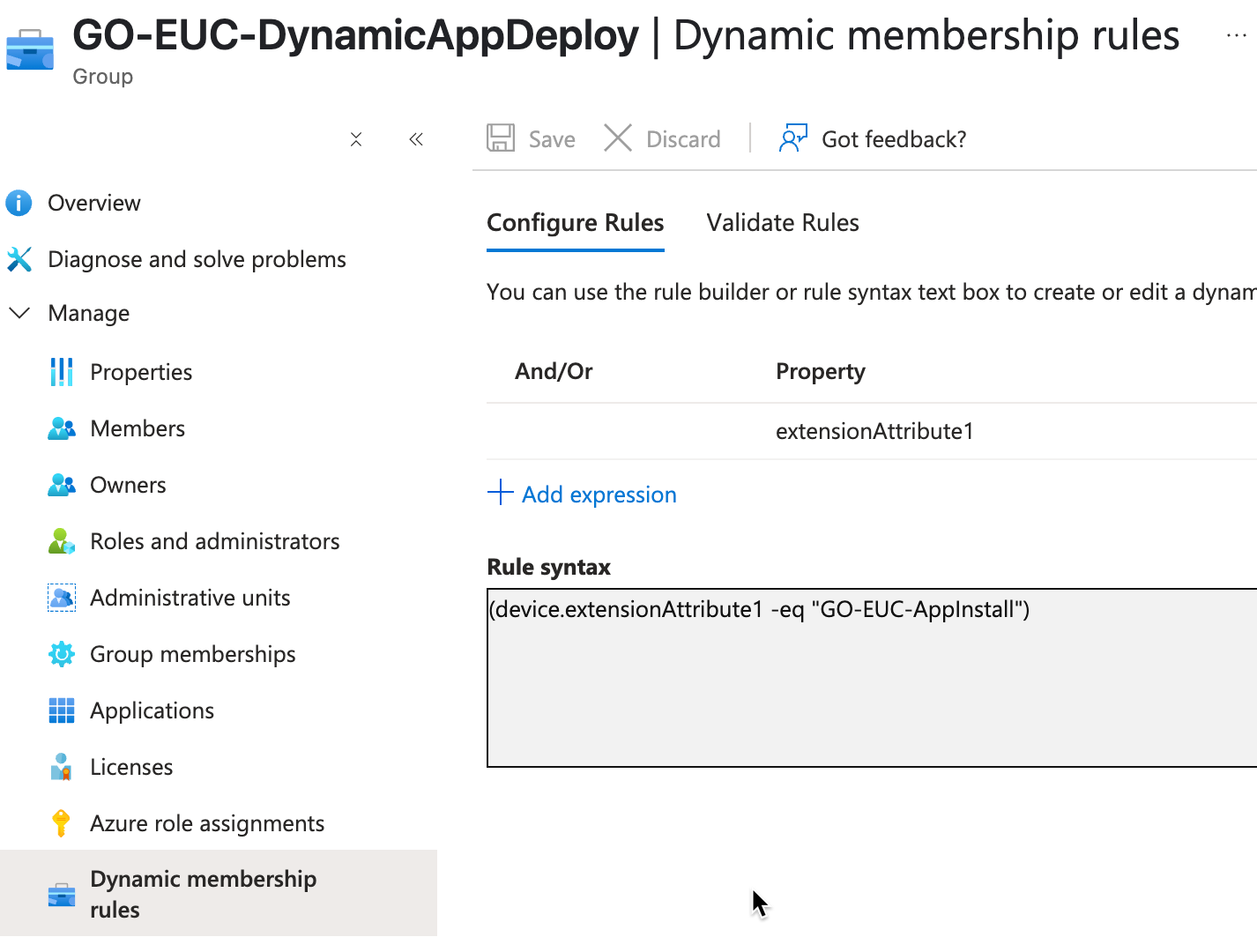The image size is (1257, 952).
Task: Switch to Validate Rules tab
Action: click(783, 223)
